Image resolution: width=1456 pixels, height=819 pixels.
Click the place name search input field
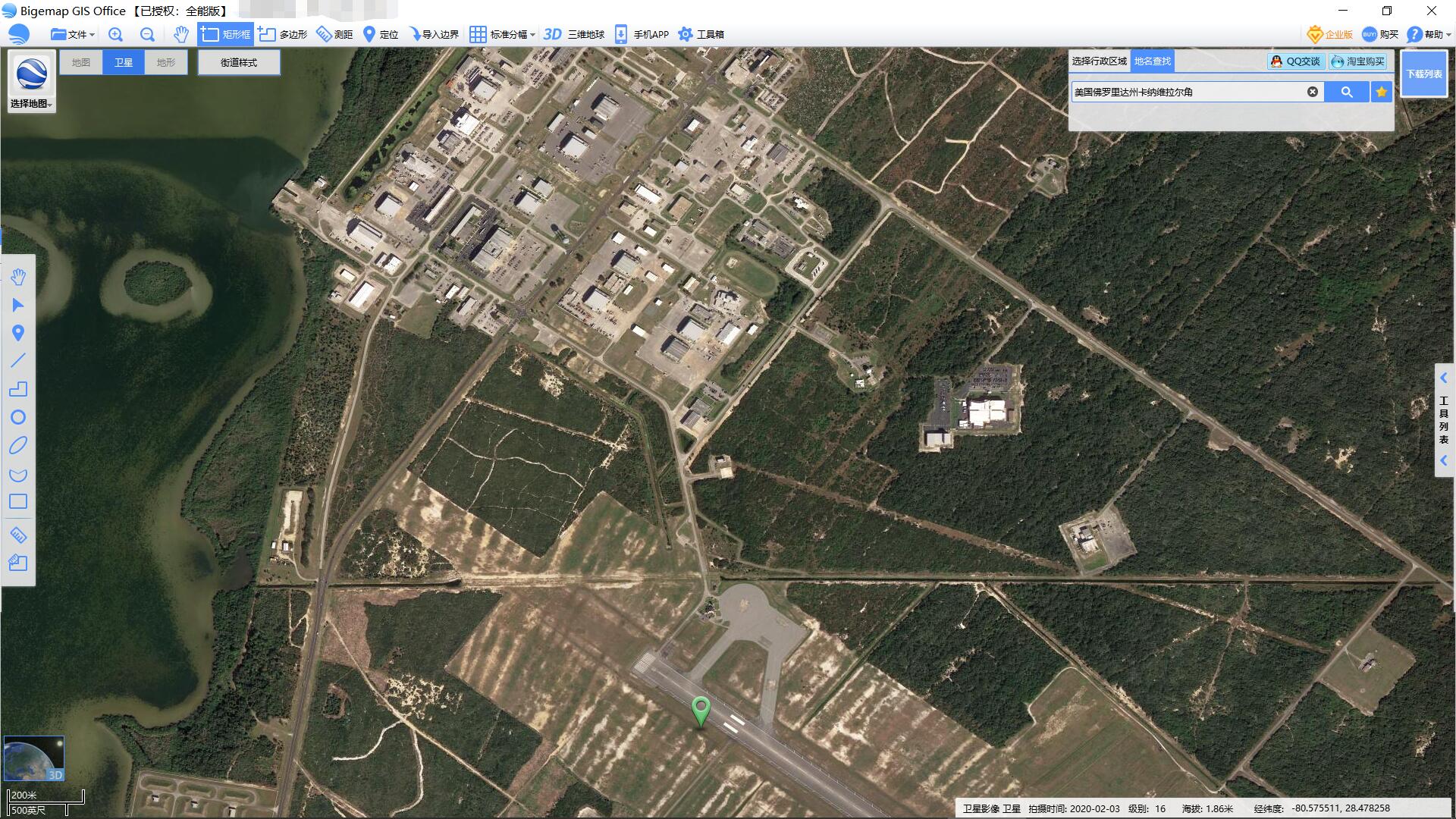click(x=1187, y=92)
